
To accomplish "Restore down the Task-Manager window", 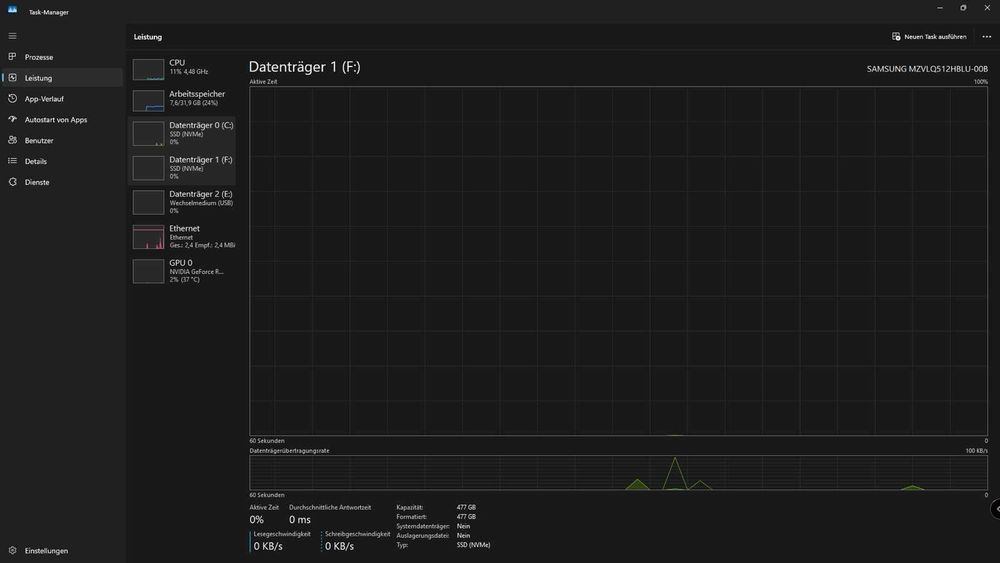I will [963, 8].
